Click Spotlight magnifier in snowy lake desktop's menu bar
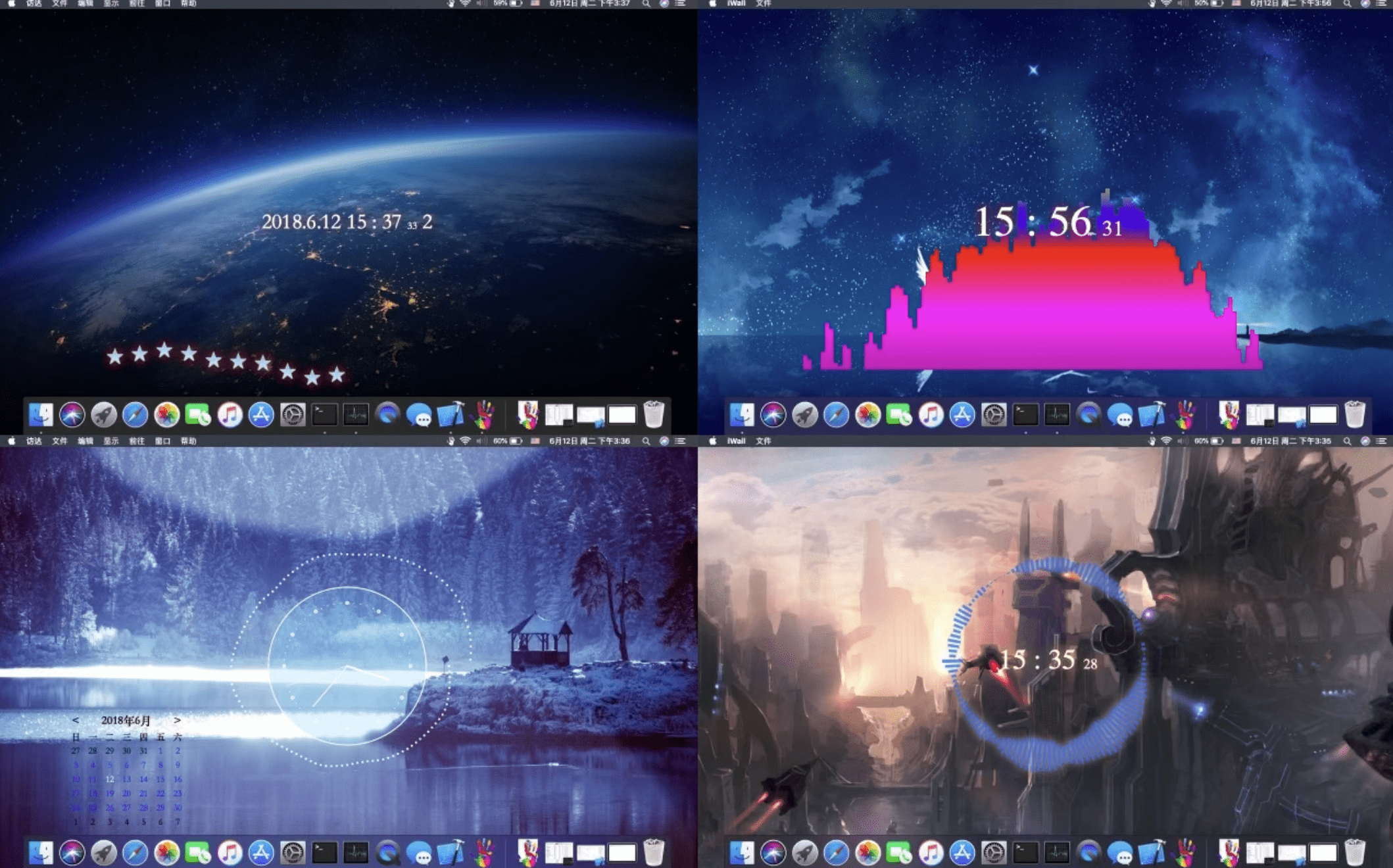Image resolution: width=1393 pixels, height=868 pixels. pyautogui.click(x=647, y=441)
